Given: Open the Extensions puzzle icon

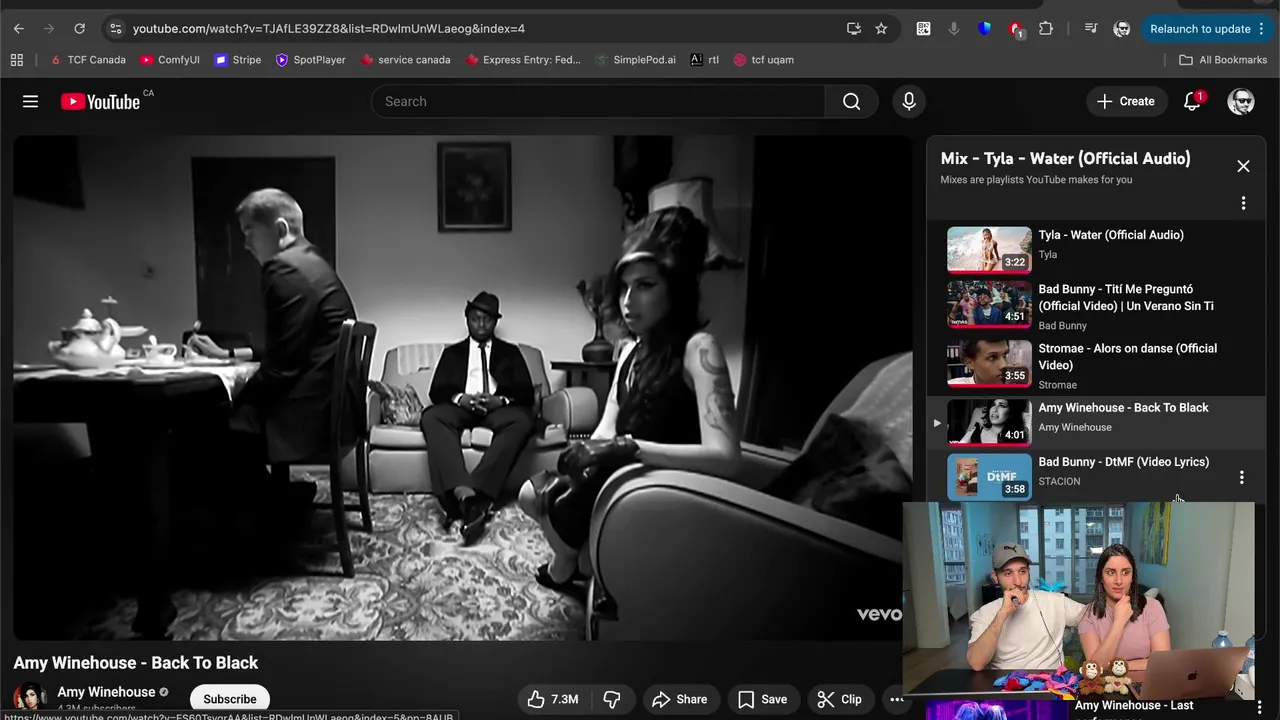Looking at the screenshot, I should click(x=1046, y=29).
